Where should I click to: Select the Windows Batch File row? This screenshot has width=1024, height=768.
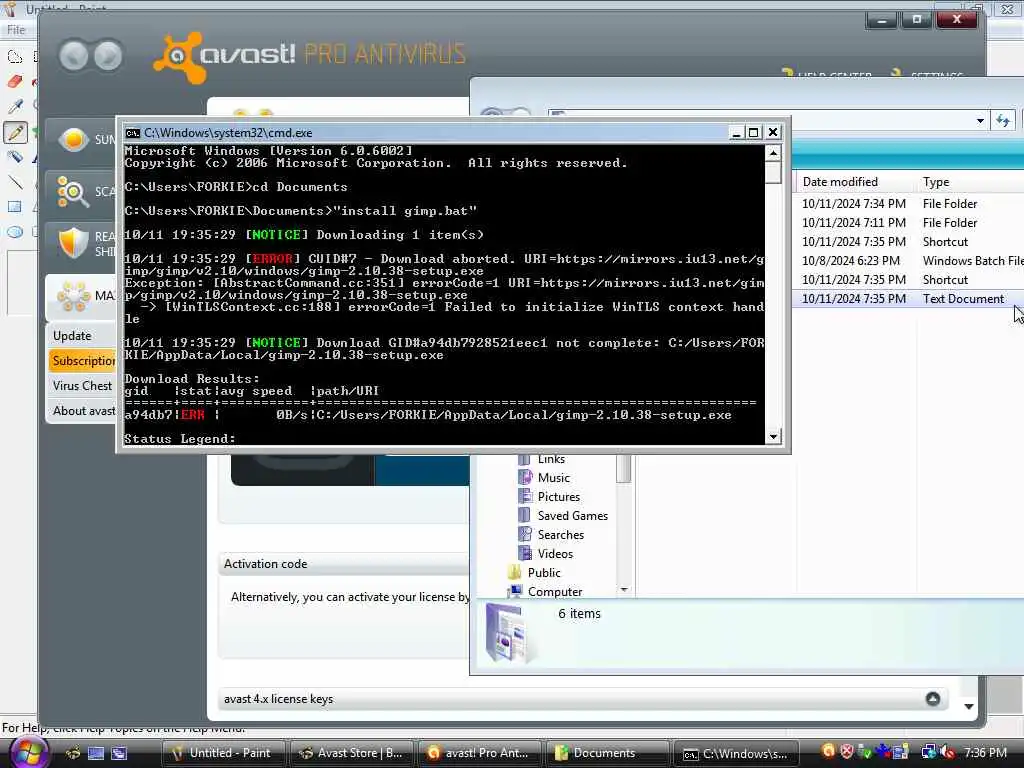coord(908,261)
